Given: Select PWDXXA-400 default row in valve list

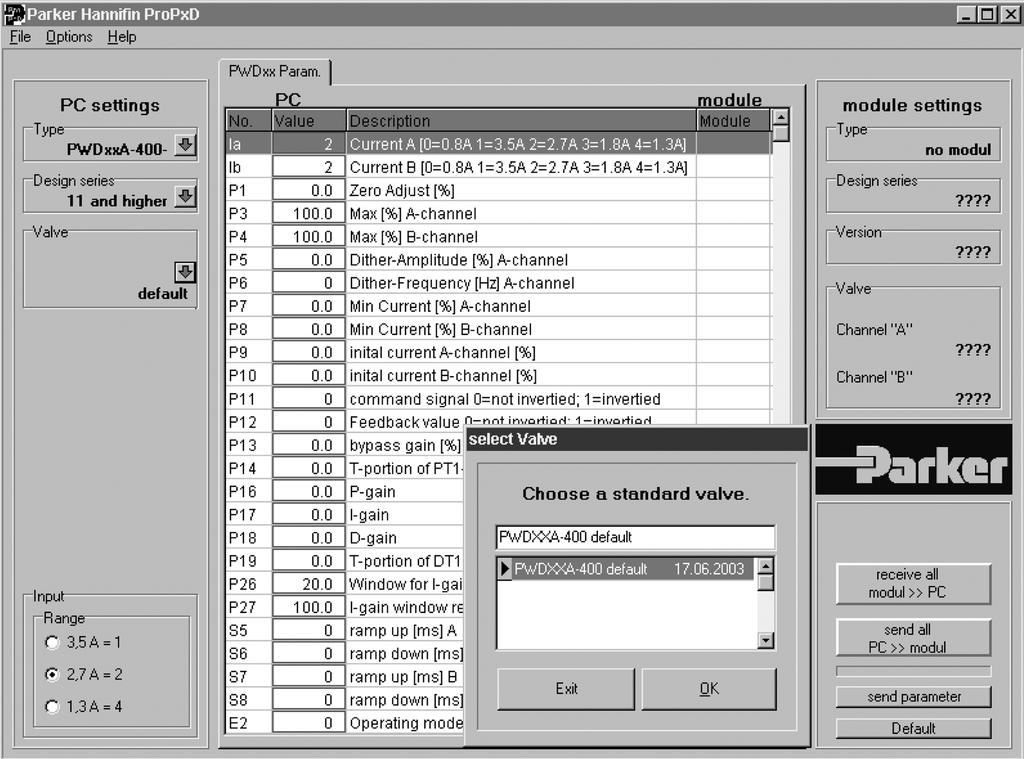Looking at the screenshot, I should point(626,569).
